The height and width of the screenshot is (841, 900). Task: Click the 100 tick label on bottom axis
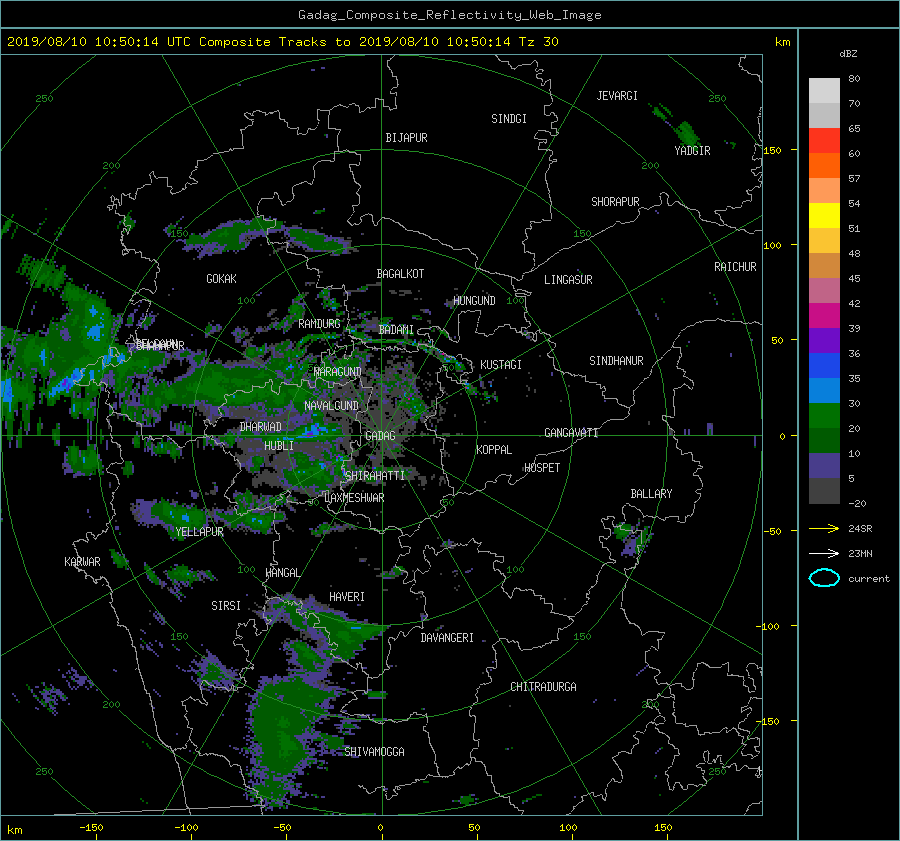(568, 827)
